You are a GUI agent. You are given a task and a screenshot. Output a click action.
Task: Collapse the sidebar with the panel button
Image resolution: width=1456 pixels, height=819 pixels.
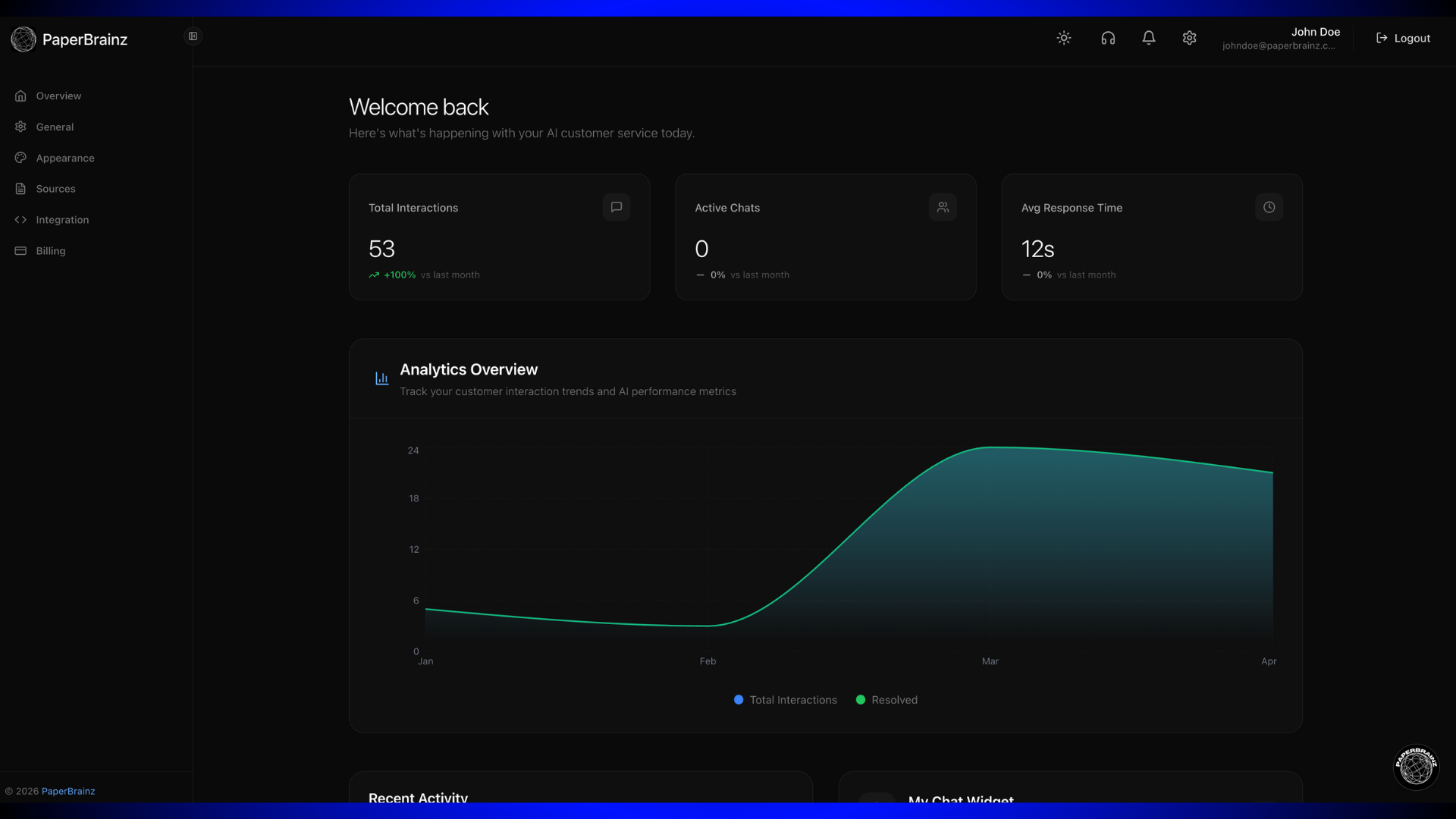(193, 36)
